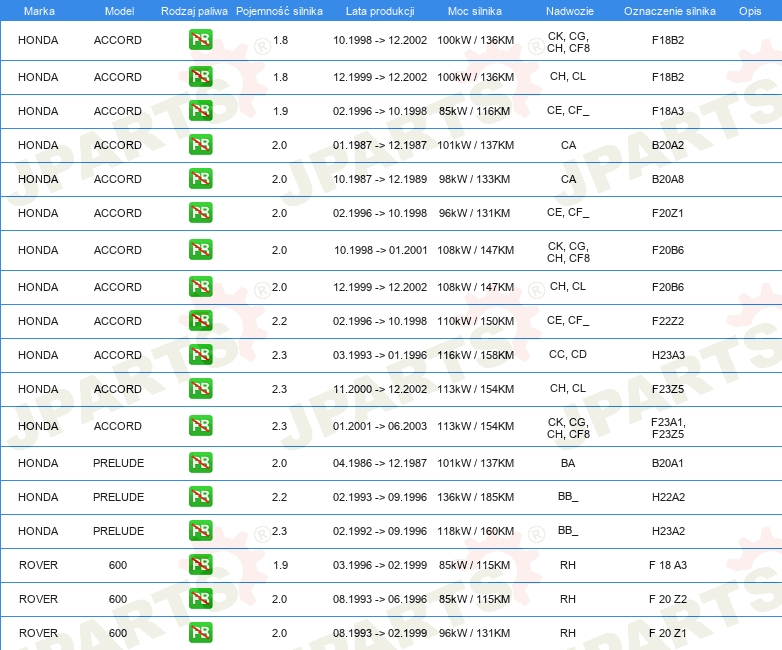Select the fuel icon in the F22Z2 row
This screenshot has height=650, width=782.
(x=200, y=320)
